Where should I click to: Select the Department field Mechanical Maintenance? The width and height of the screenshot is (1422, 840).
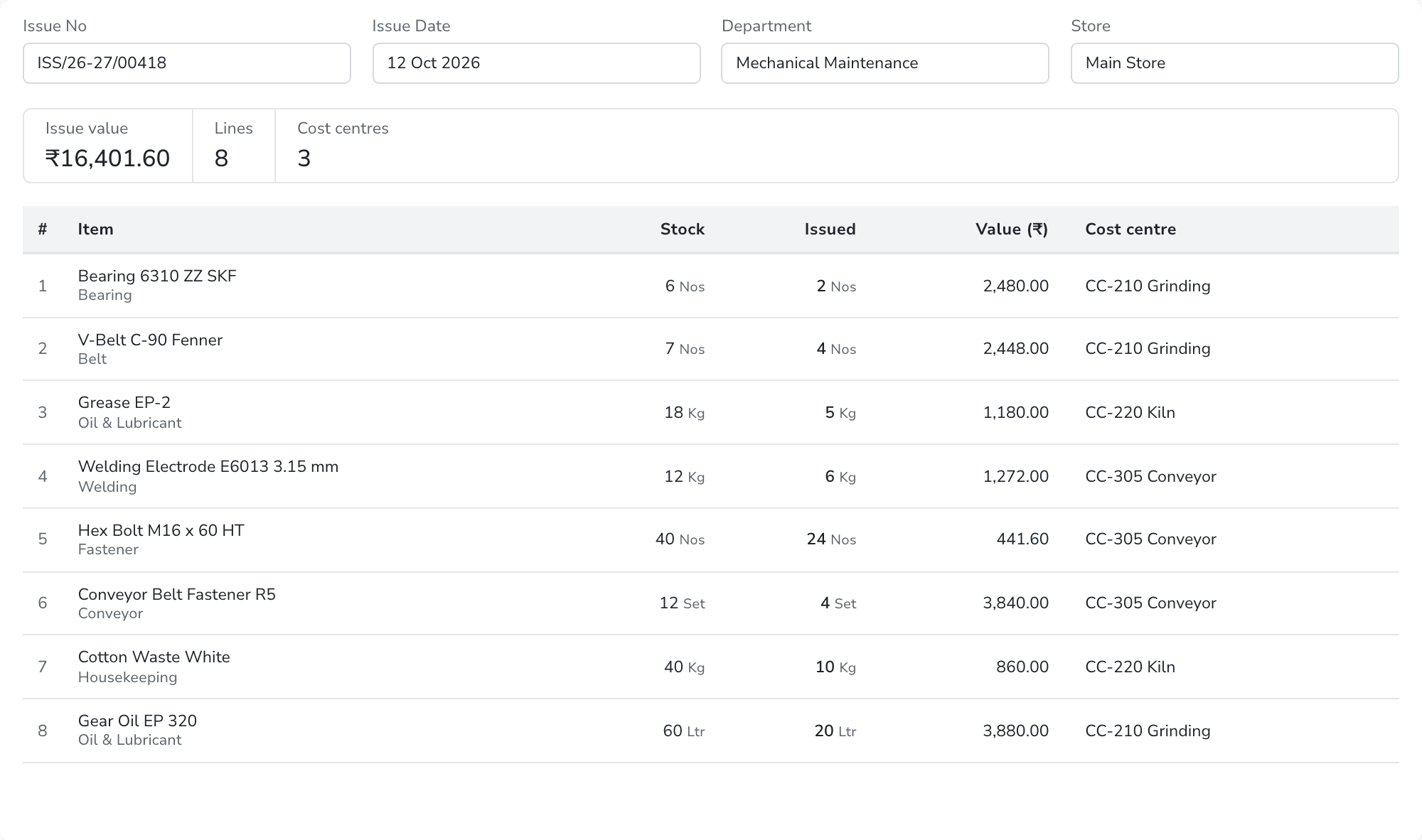click(885, 63)
